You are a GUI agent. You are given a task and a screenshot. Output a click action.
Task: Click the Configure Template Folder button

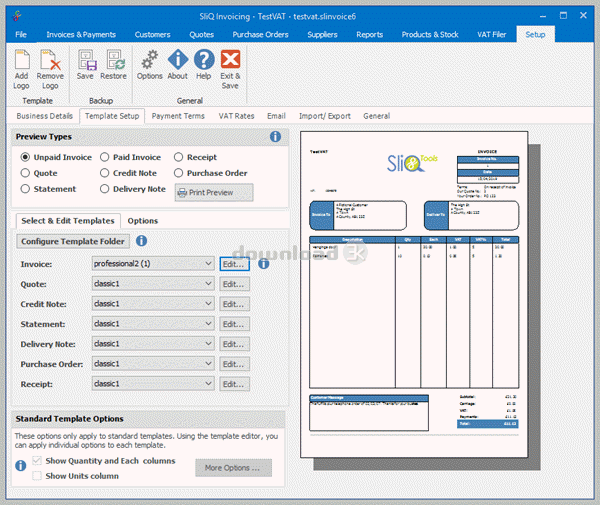[x=73, y=241]
